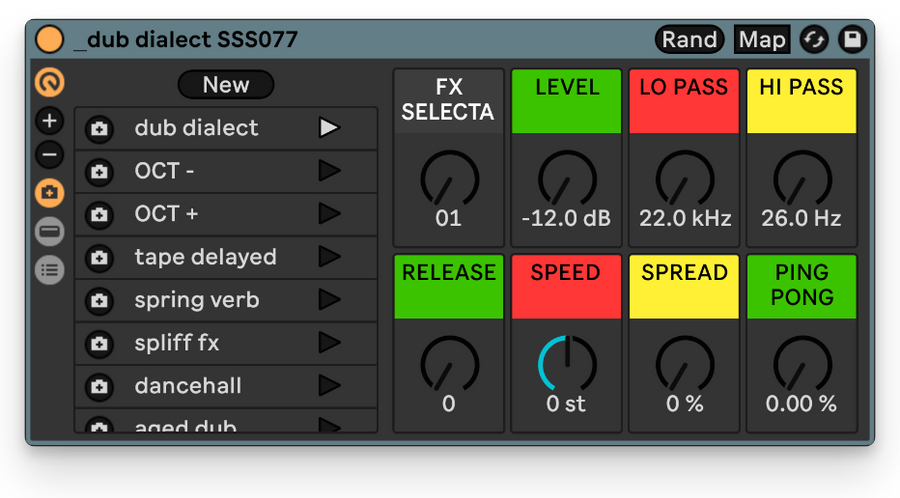Viewport: 900px width, 498px height.
Task: Toggle the macro controls visibility icon
Action: pyautogui.click(x=49, y=83)
